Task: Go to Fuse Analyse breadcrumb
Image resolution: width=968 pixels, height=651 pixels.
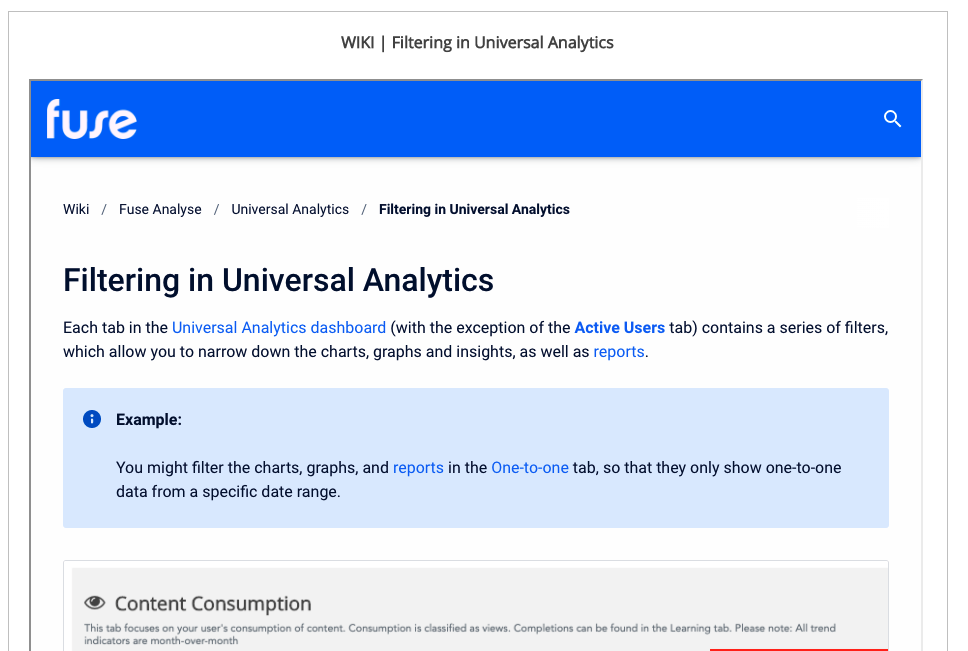Action: 160,209
